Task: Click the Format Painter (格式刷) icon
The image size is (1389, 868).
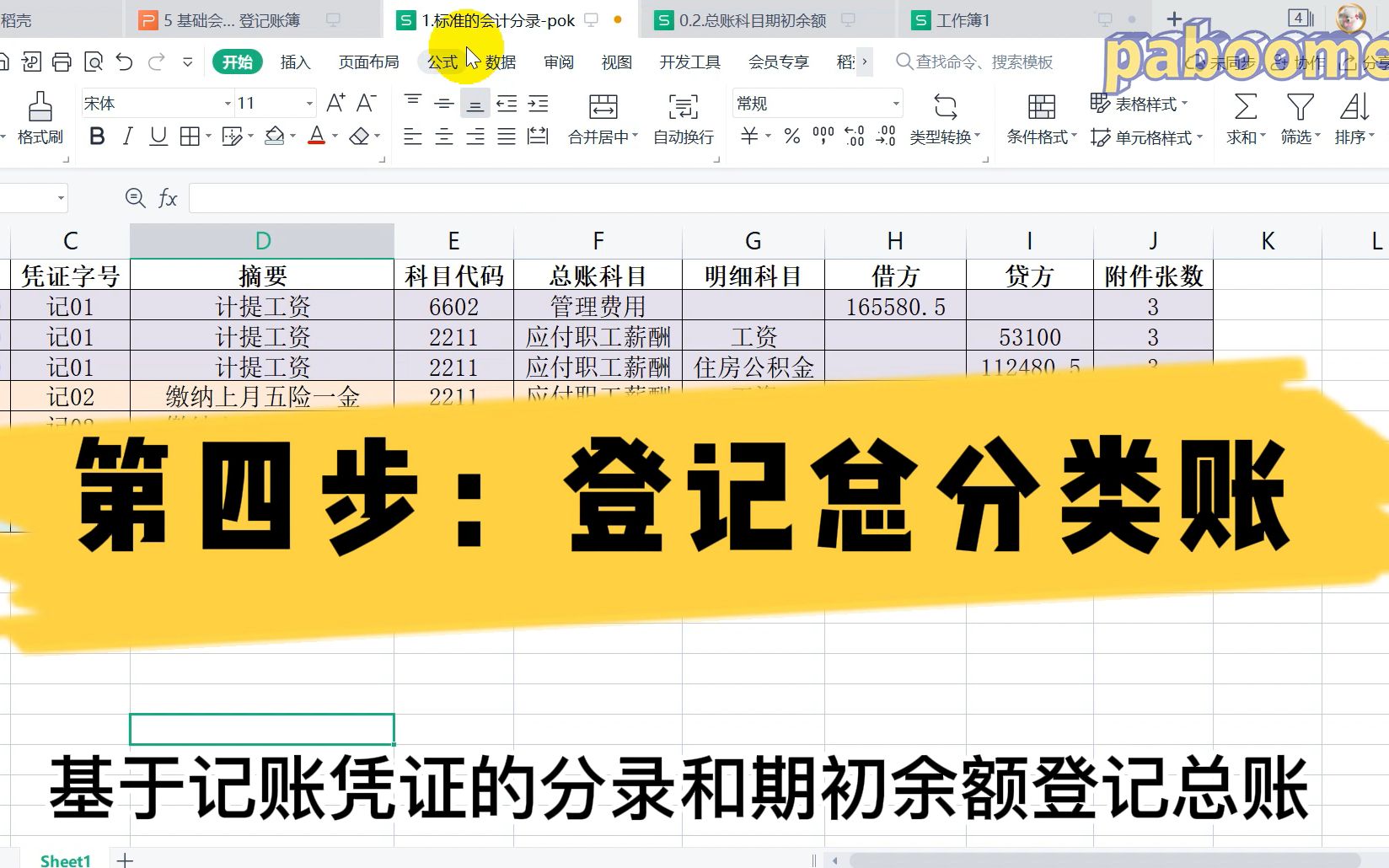Action: coord(40,107)
